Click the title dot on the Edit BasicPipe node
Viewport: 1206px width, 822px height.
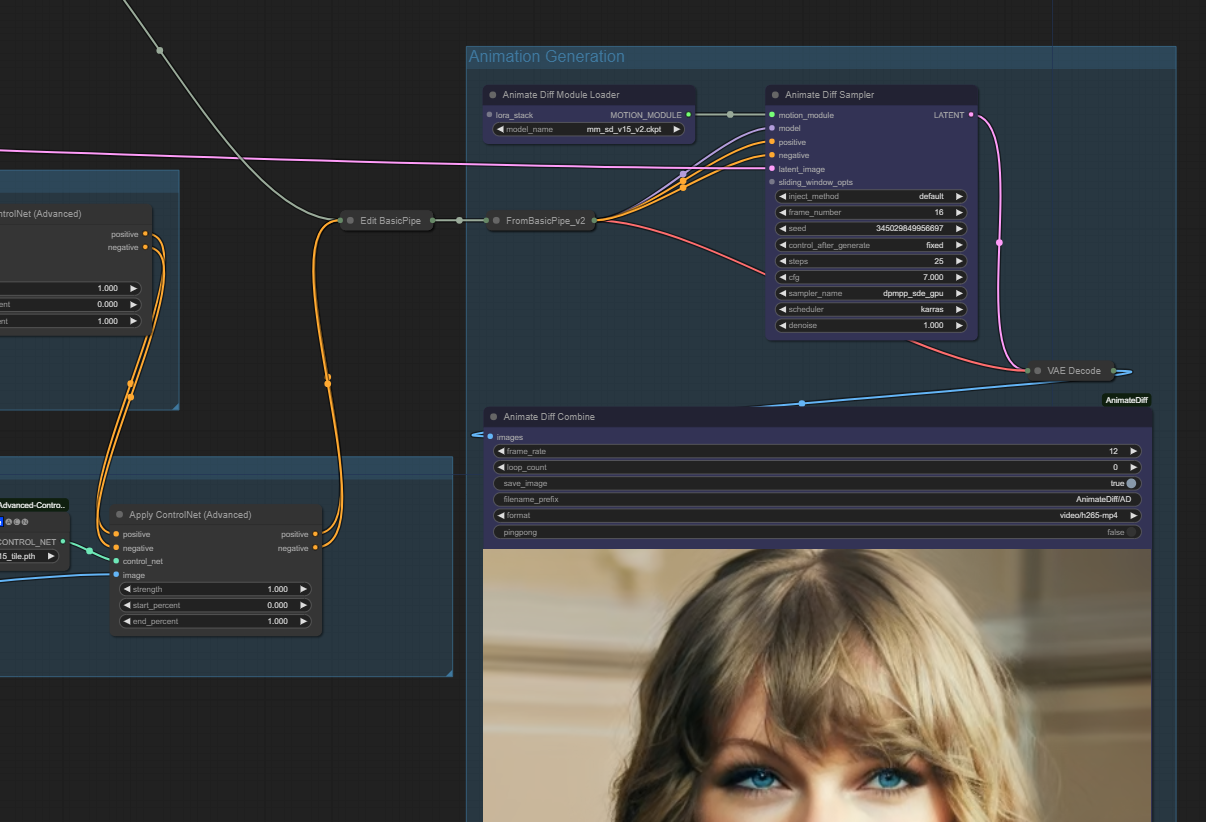pos(350,220)
